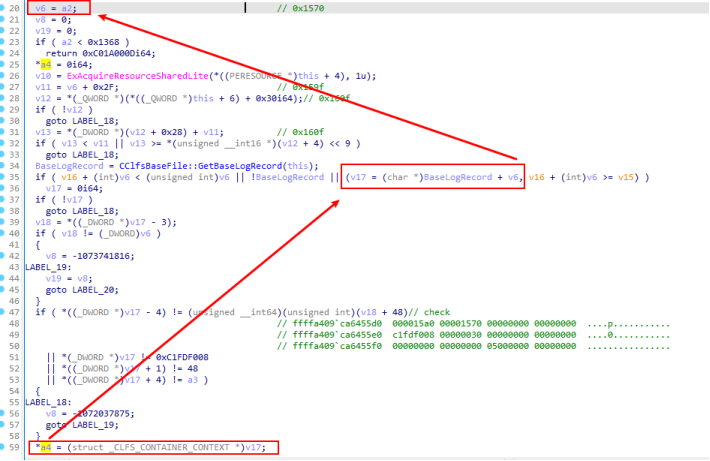
Task: Click the ExAcquireResourceSharedLite function call
Action: coord(138,76)
